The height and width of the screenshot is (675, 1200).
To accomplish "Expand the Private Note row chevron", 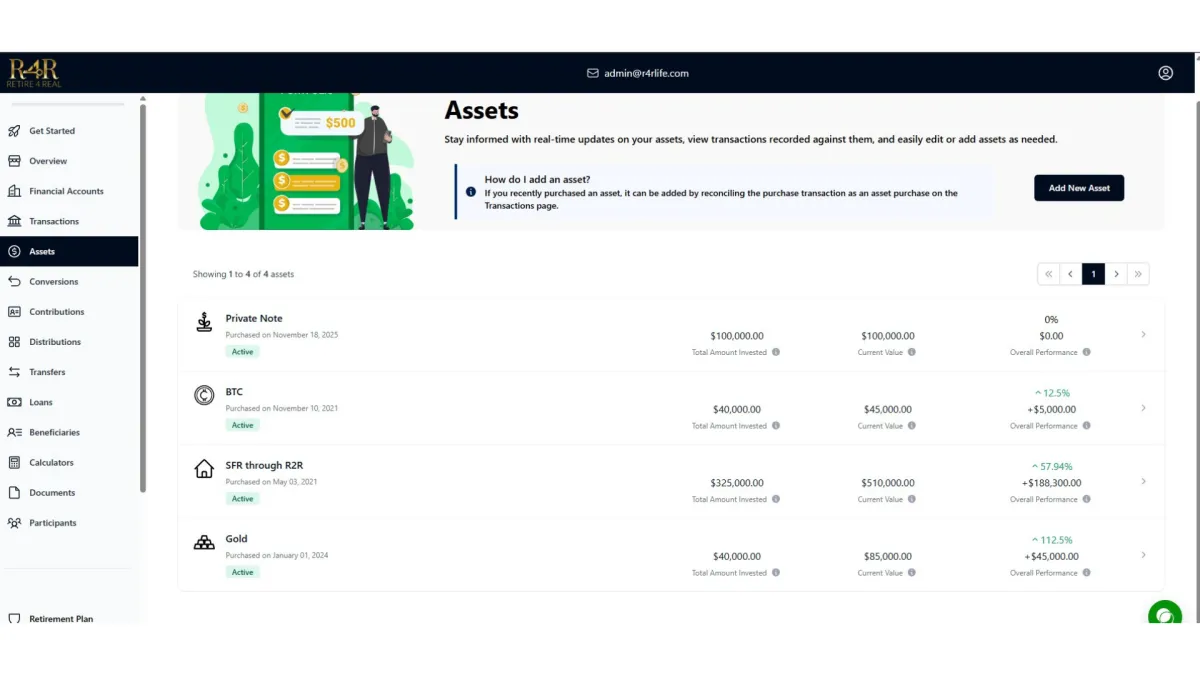I will click(x=1143, y=334).
